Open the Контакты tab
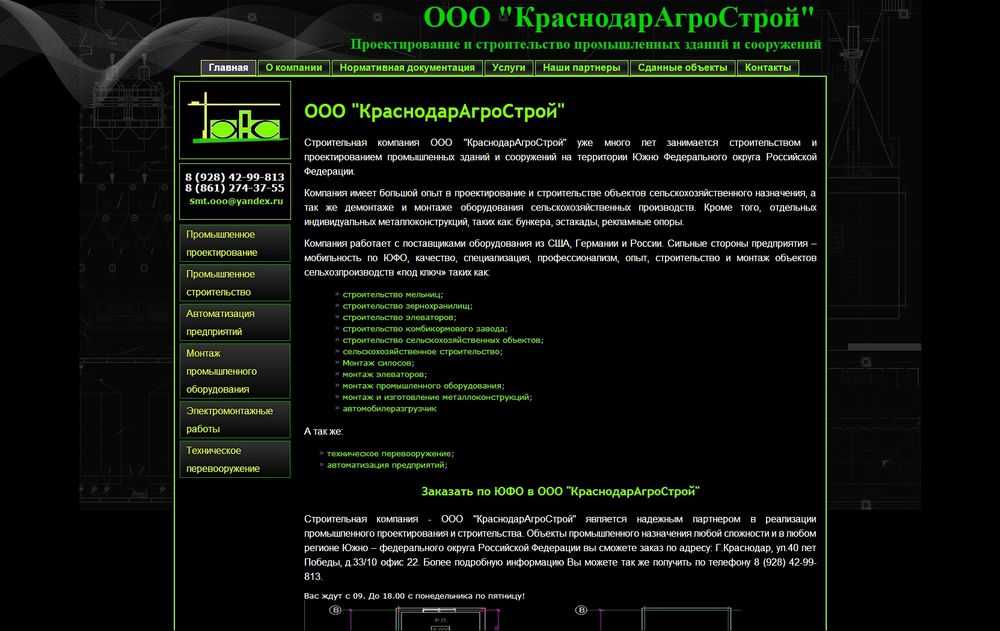Screen dimensions: 1000x631 point(768,68)
